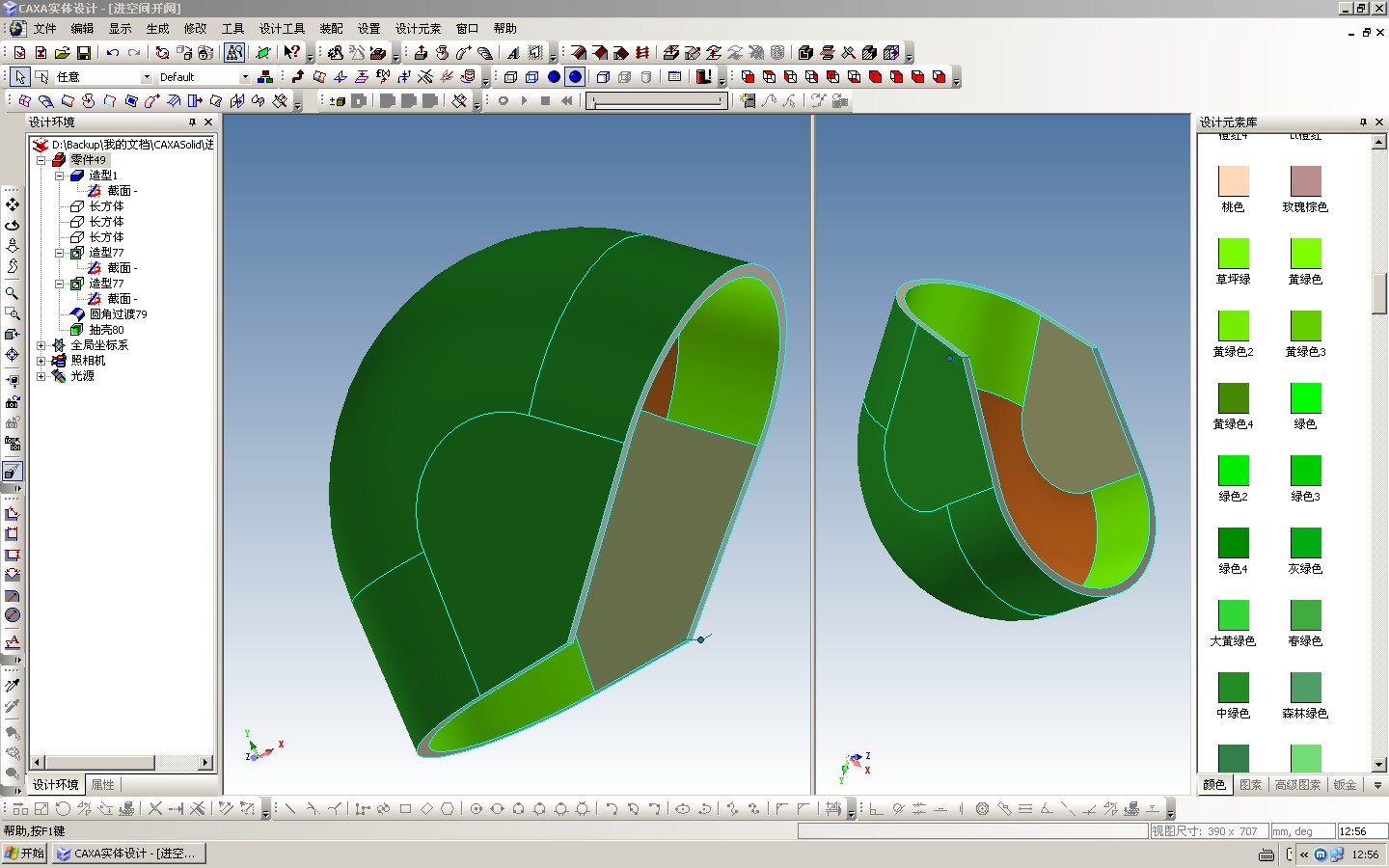Click the animation stop button

click(x=545, y=100)
